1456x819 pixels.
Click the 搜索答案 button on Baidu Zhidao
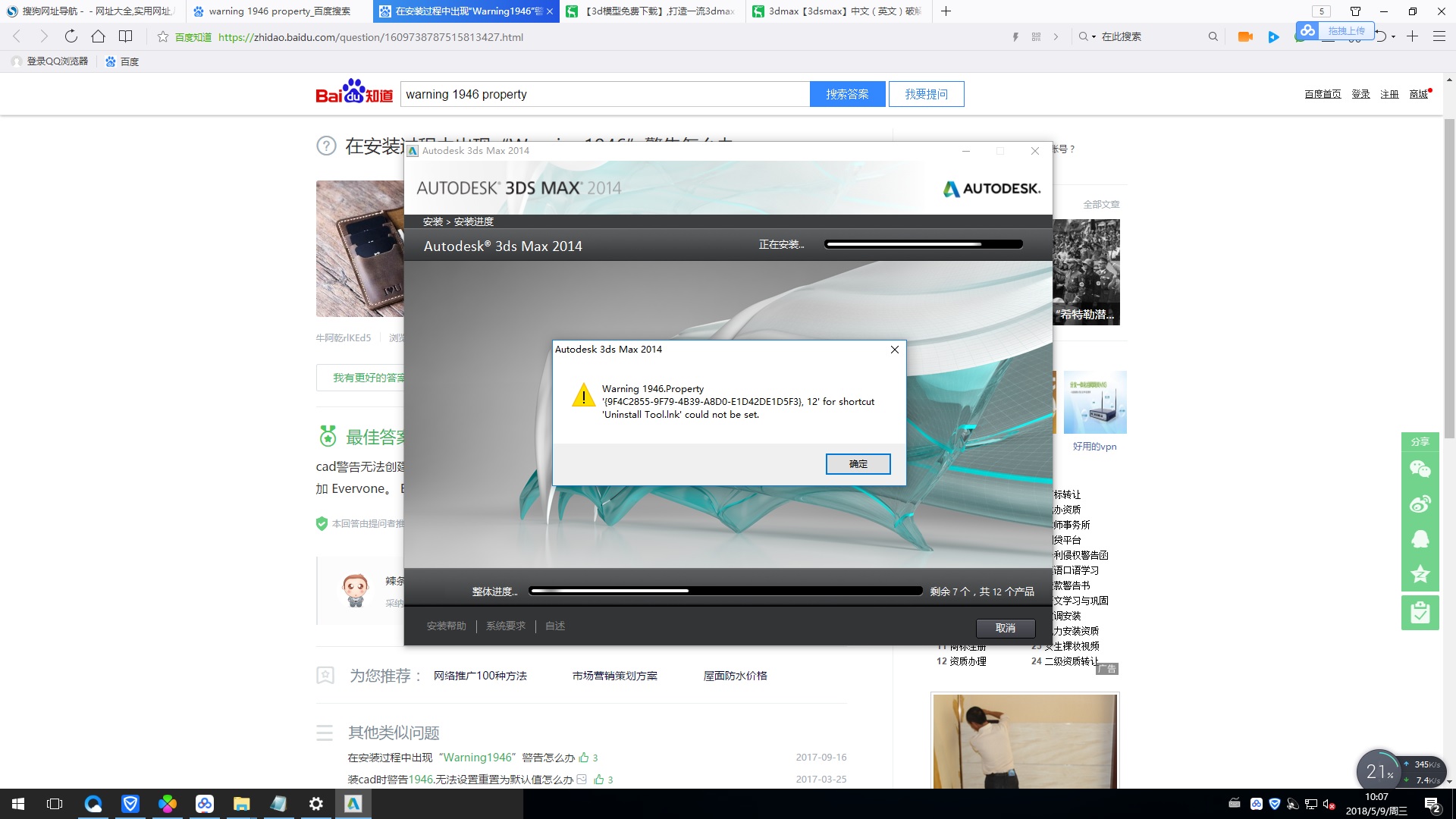[x=847, y=94]
